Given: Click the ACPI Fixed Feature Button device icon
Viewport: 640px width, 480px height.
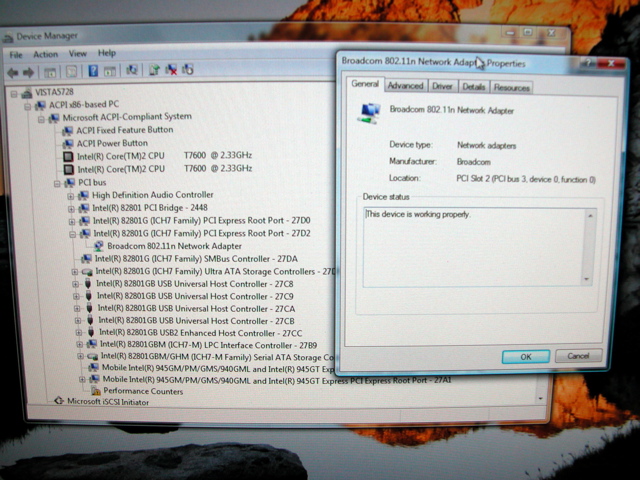Looking at the screenshot, I should [67, 131].
